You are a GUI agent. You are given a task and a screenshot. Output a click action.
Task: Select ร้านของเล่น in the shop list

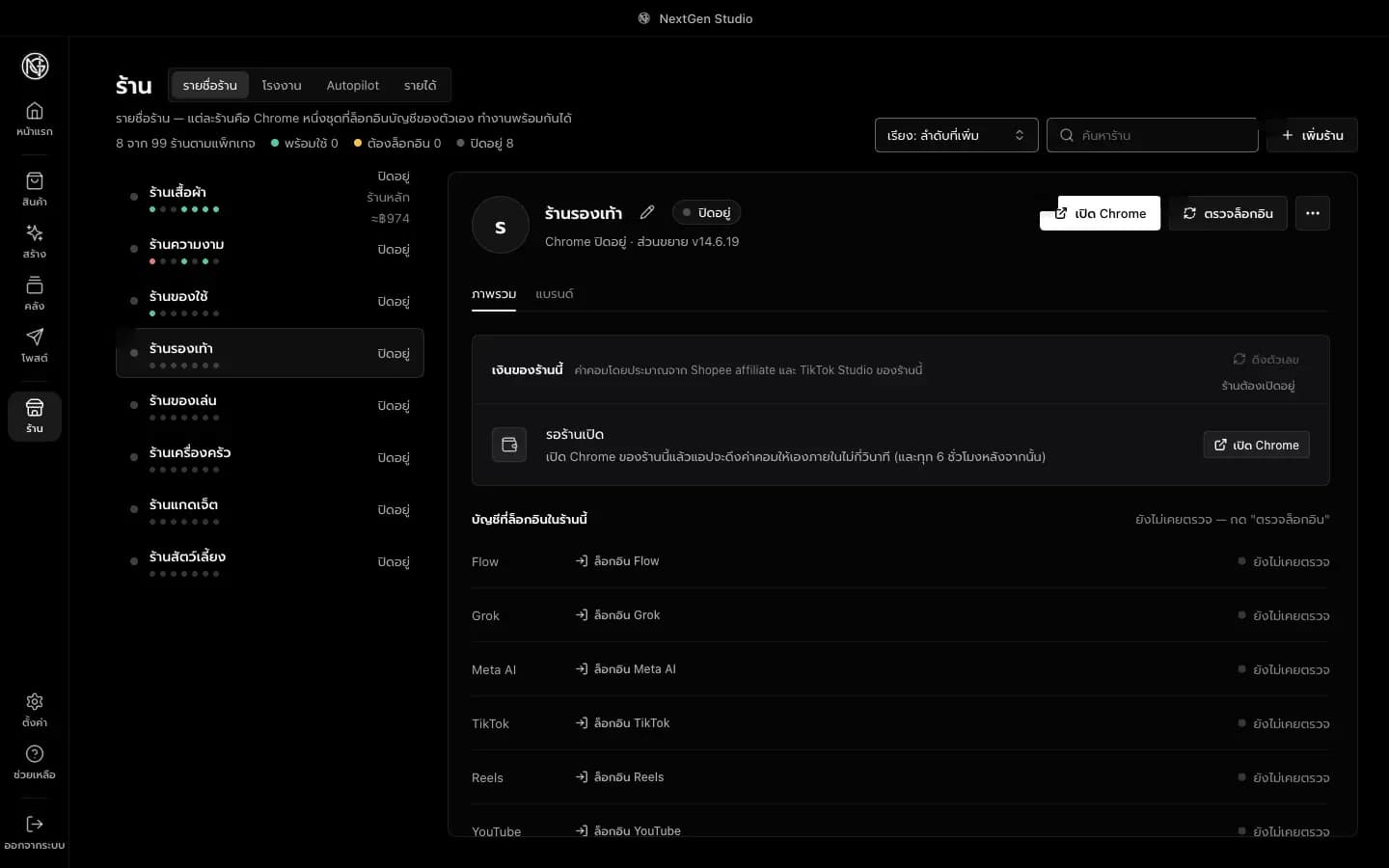click(270, 405)
